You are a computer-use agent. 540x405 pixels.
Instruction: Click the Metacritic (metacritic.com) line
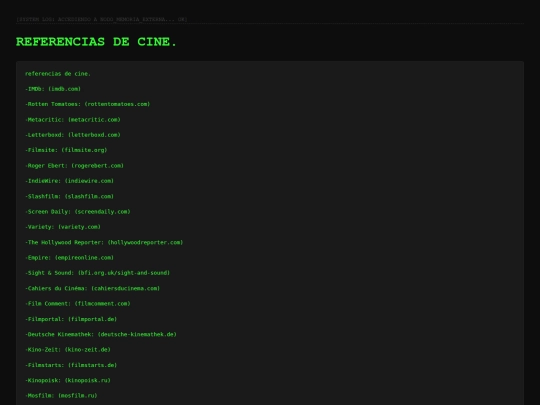click(x=73, y=120)
